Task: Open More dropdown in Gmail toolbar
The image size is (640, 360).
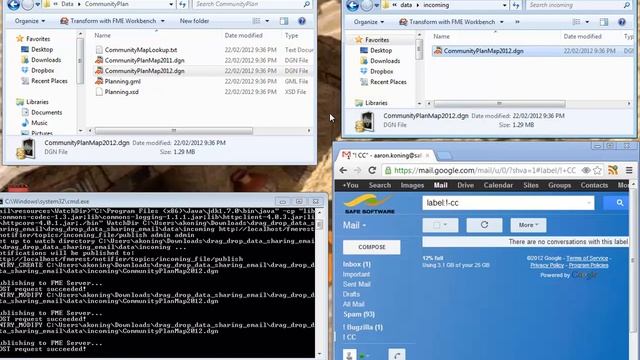Action: click(528, 225)
